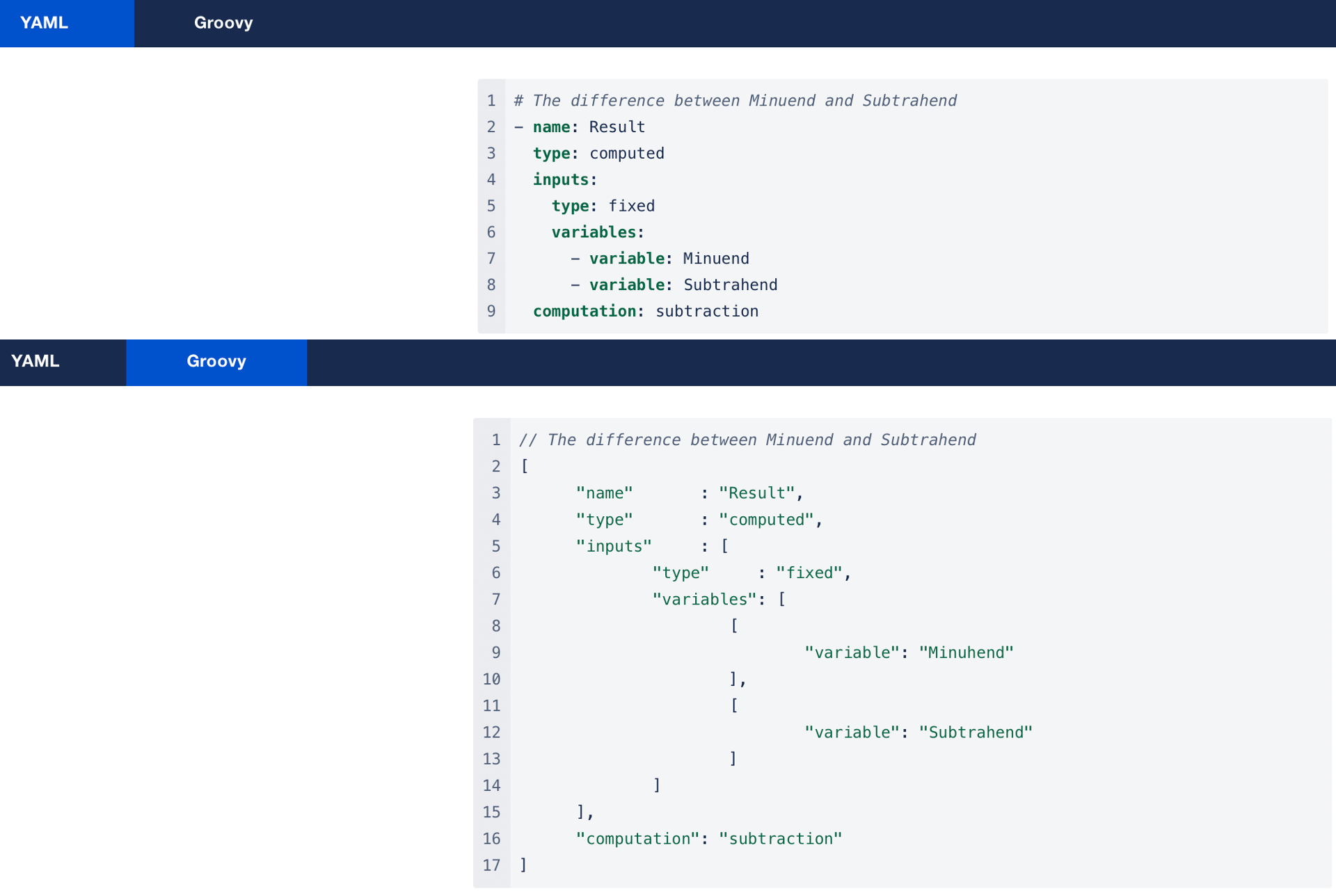This screenshot has height=896, width=1336.
Task: Click the YAML comment about Minuend and Subtrahend
Action: (x=735, y=101)
